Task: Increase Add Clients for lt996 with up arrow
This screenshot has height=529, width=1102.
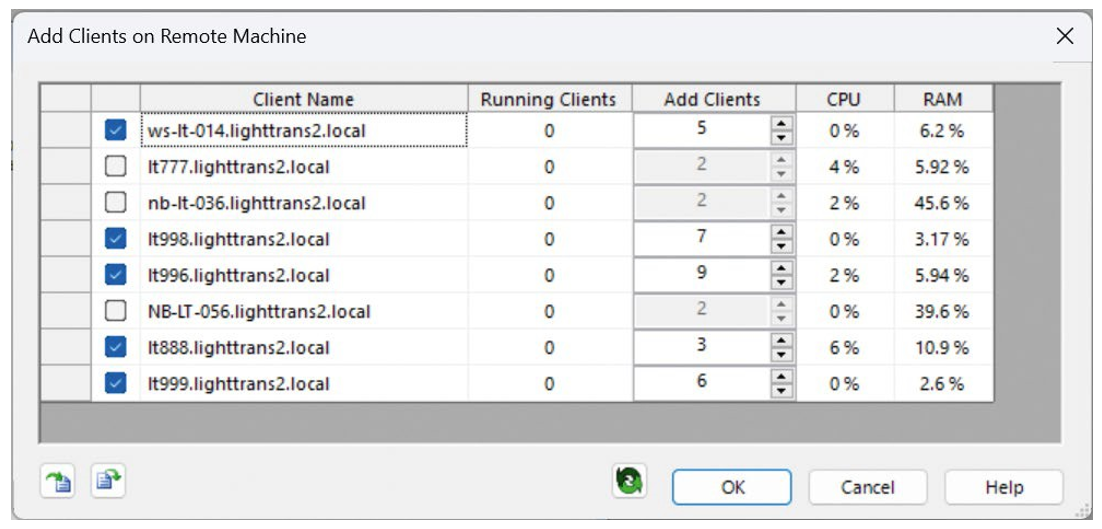Action: pos(781,268)
